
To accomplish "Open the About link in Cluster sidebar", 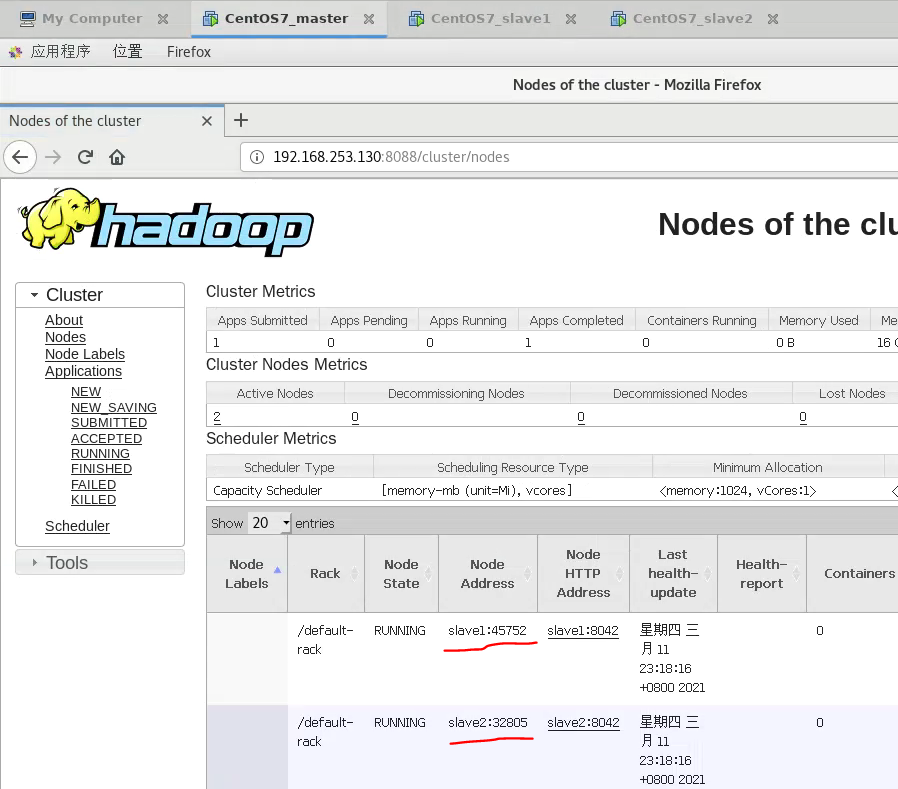I will click(64, 320).
